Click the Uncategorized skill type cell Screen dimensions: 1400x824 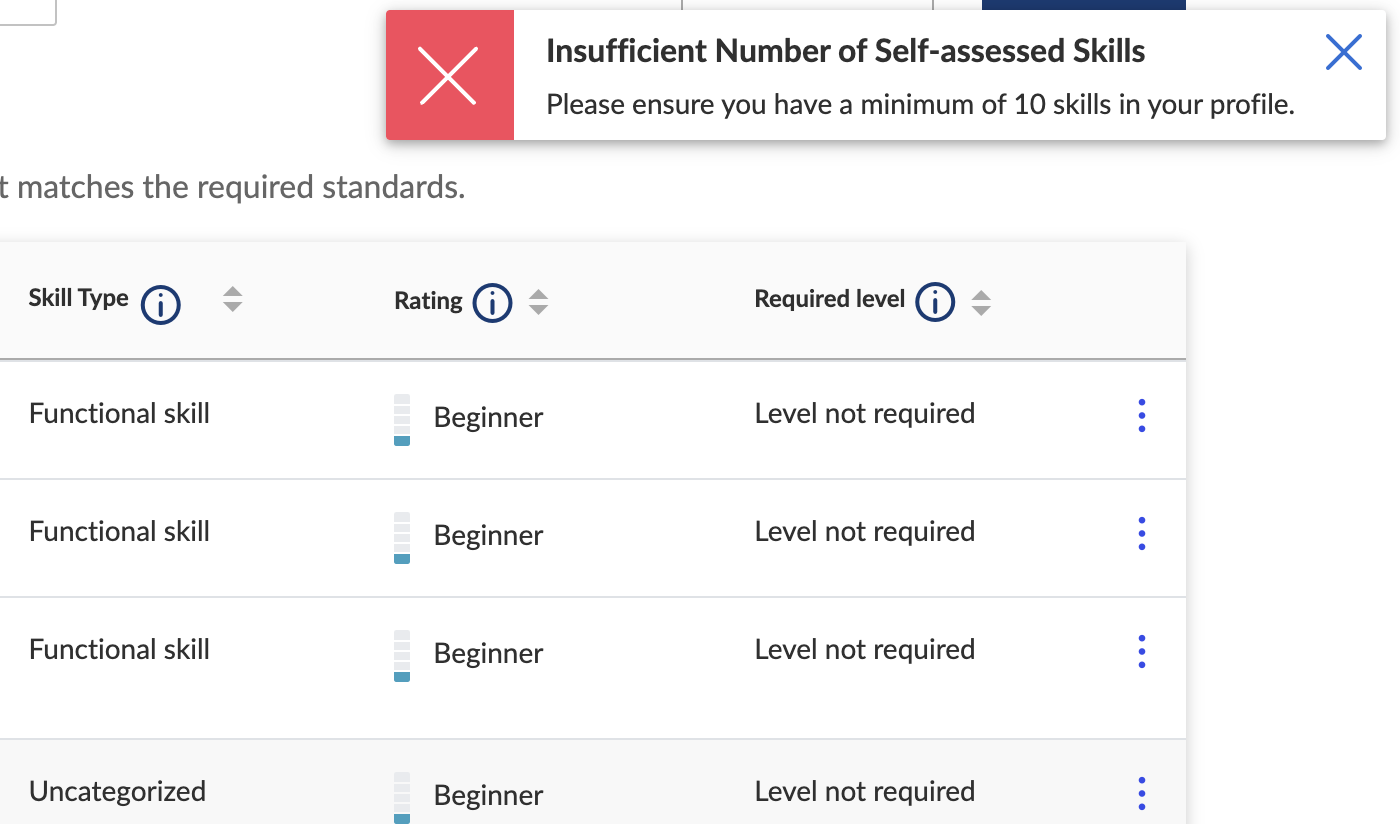(x=117, y=792)
